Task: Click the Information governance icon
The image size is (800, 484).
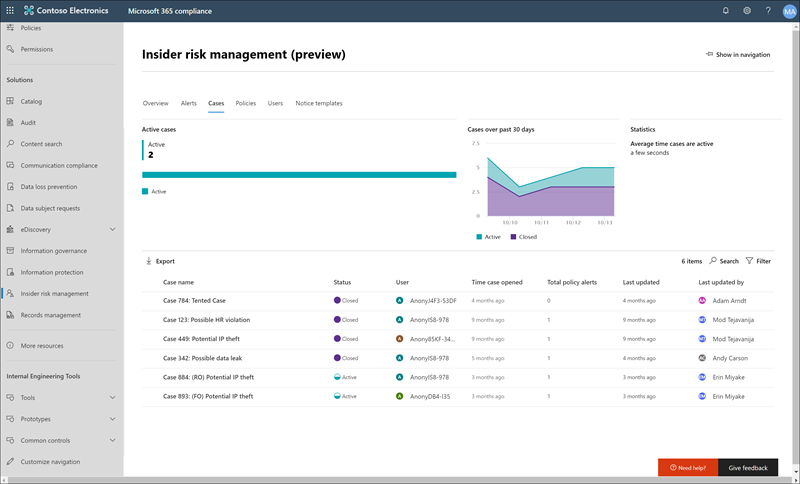Action: [10, 250]
